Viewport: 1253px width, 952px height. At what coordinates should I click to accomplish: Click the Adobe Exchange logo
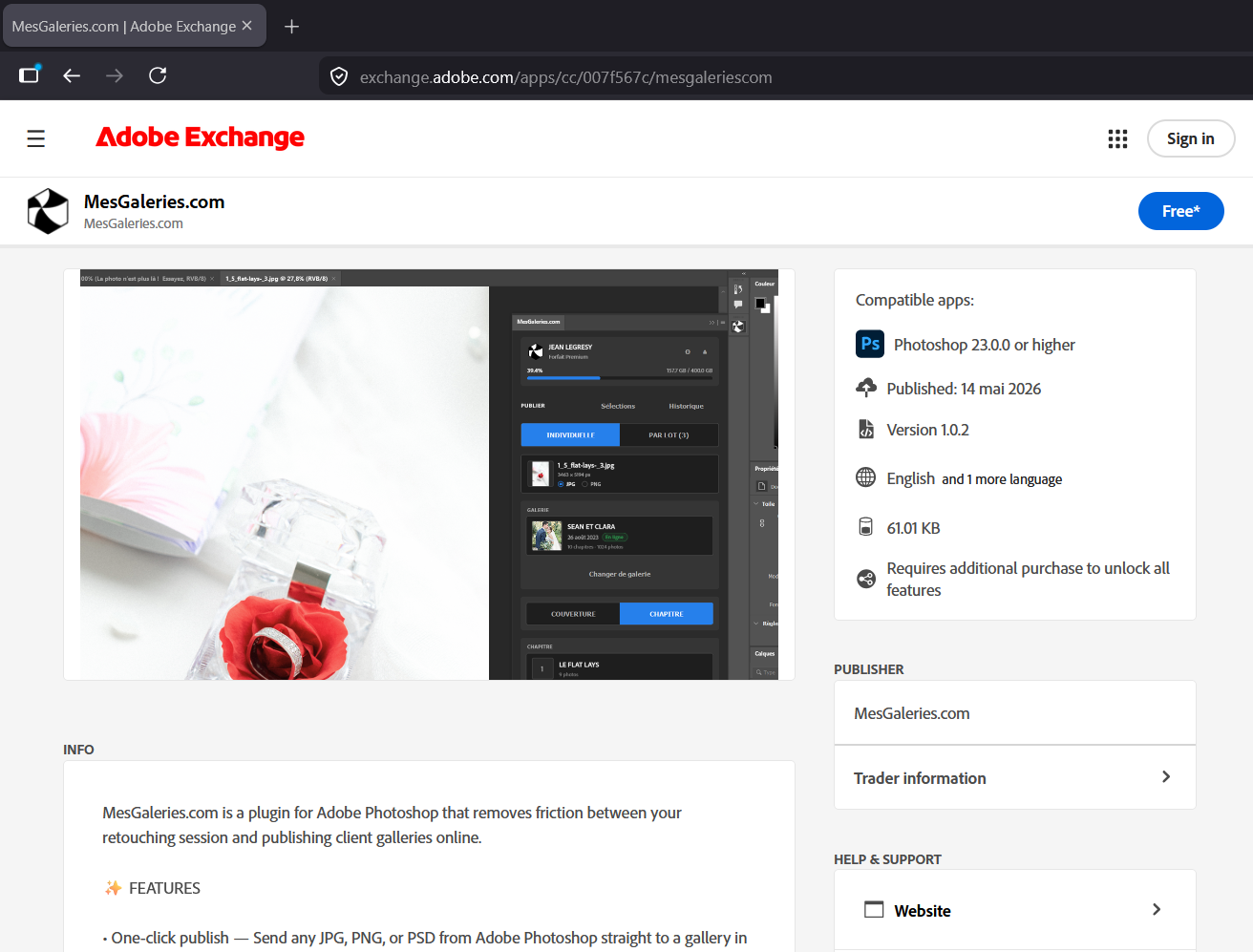tap(200, 138)
